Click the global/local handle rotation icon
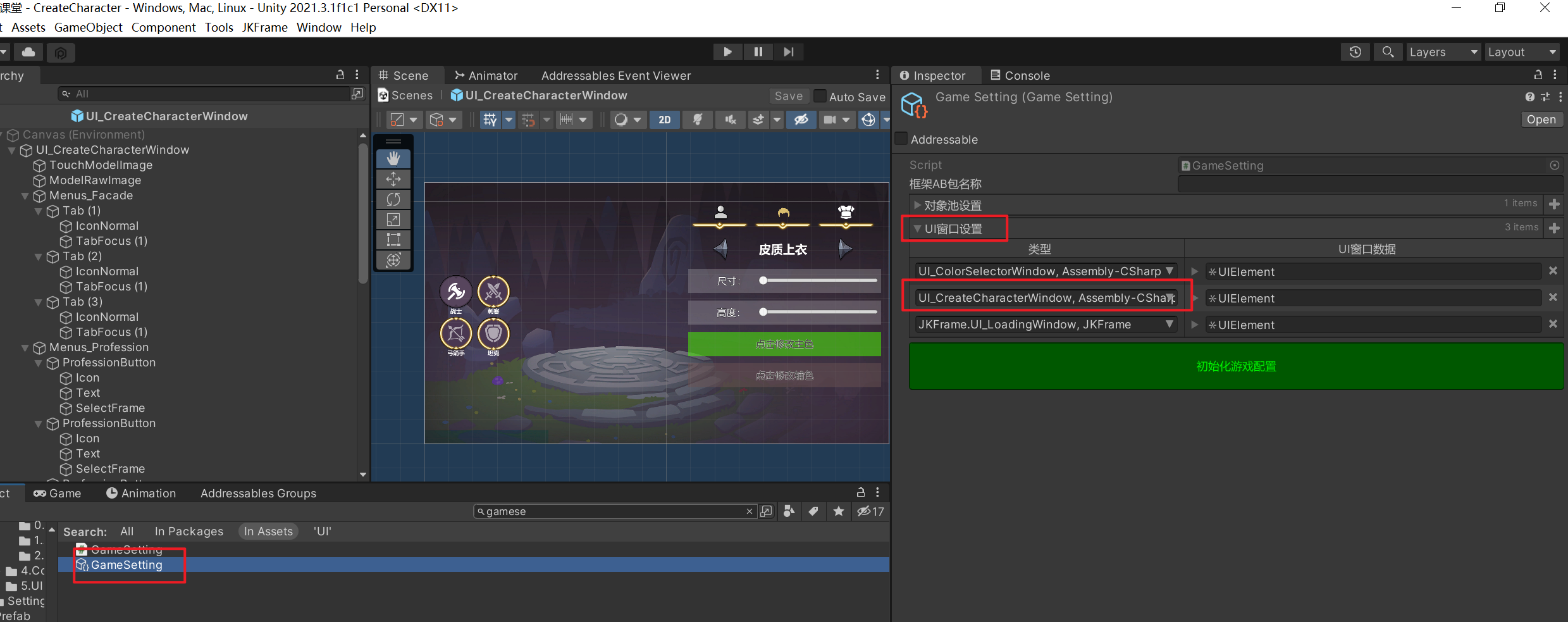The width and height of the screenshot is (1568, 622). [x=436, y=120]
